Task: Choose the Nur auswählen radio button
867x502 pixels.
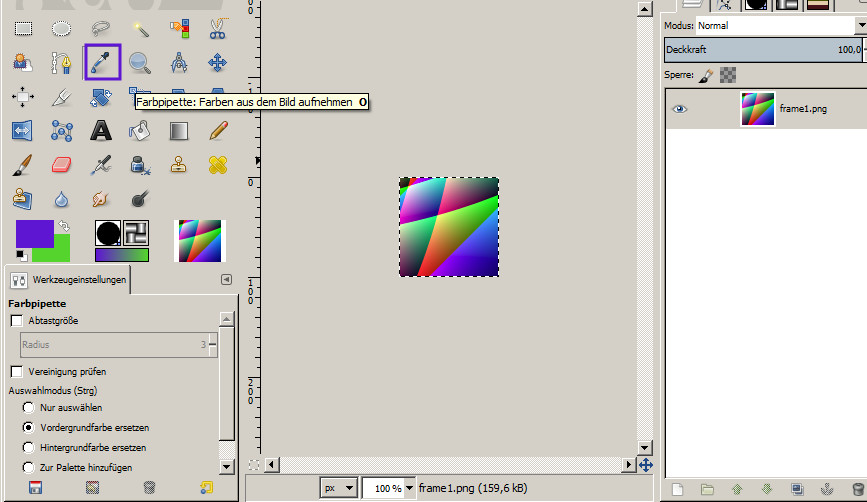Action: point(28,407)
